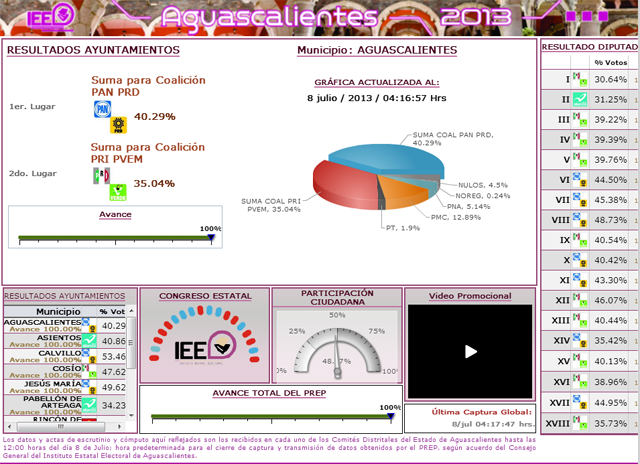The width and height of the screenshot is (640, 464).
Task: Click the Asientos row green party icon
Action: [90, 341]
